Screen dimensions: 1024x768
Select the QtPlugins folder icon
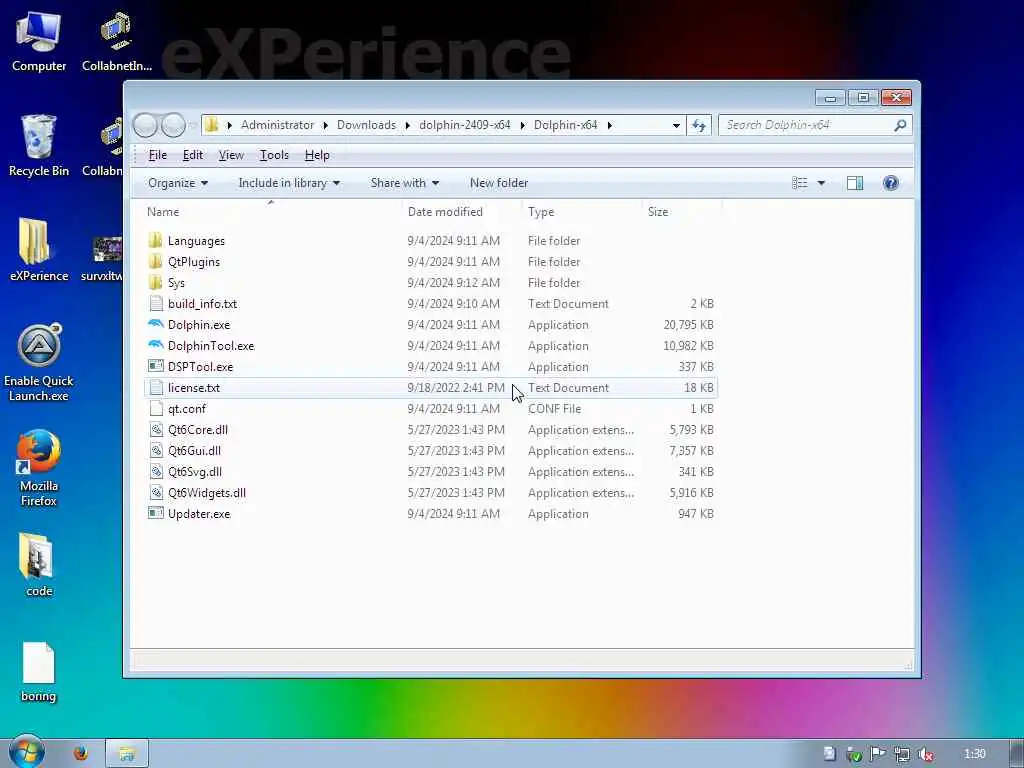pos(155,261)
